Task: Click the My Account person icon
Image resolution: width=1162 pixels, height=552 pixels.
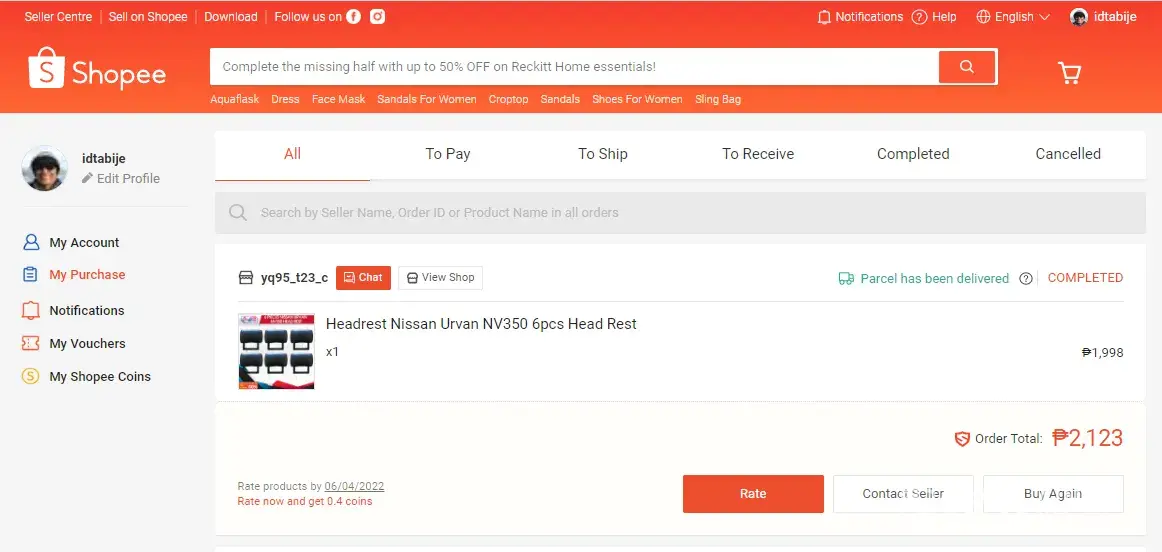Action: point(30,242)
